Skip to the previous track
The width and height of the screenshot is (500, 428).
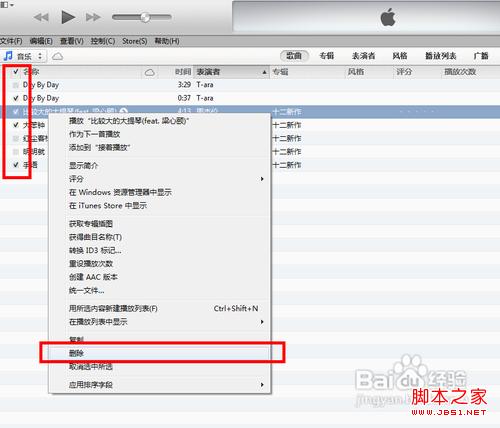[41, 17]
